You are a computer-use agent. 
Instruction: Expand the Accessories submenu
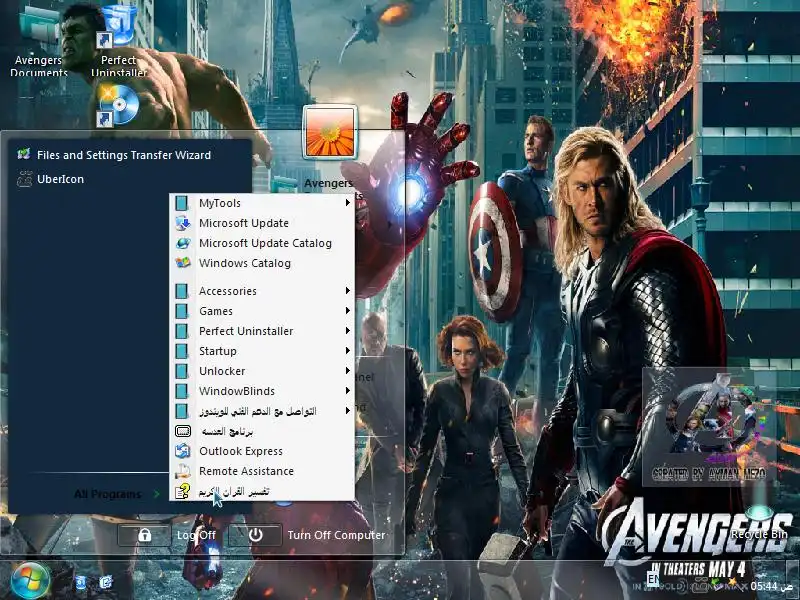(x=262, y=291)
